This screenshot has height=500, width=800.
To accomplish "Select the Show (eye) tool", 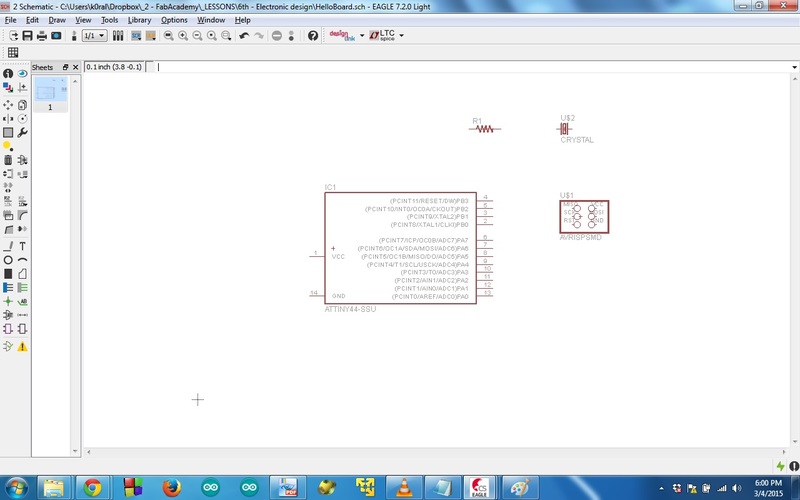I will [x=22, y=73].
